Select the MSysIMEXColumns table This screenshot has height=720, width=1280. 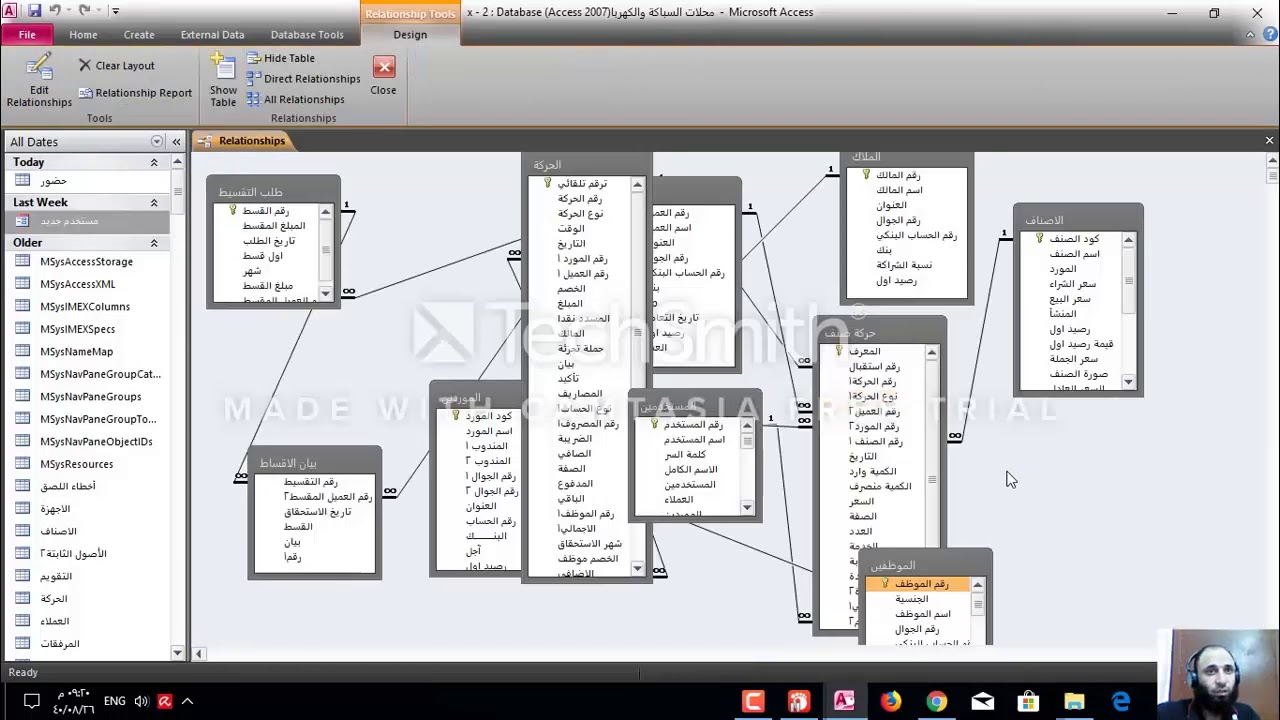pyautogui.click(x=88, y=307)
